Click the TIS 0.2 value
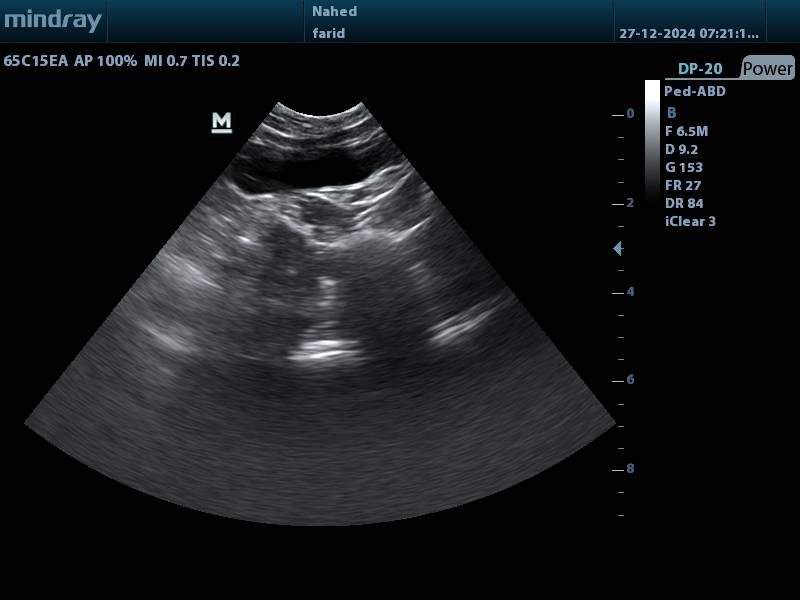 pos(216,61)
